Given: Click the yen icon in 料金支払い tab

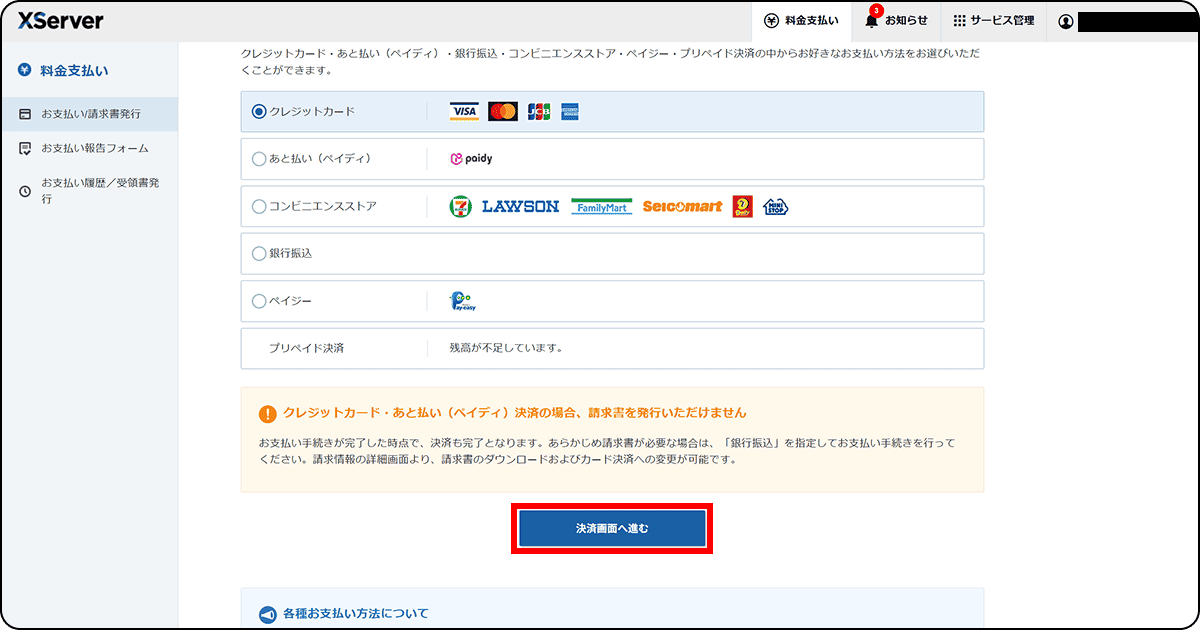Looking at the screenshot, I should point(771,21).
